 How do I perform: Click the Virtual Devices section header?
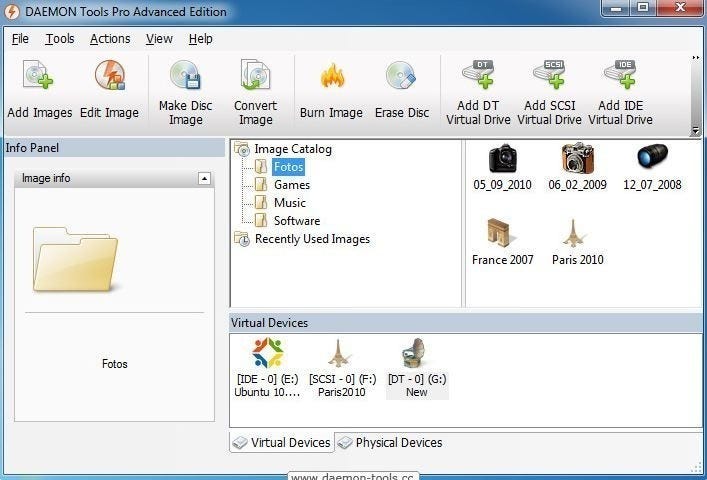click(466, 323)
